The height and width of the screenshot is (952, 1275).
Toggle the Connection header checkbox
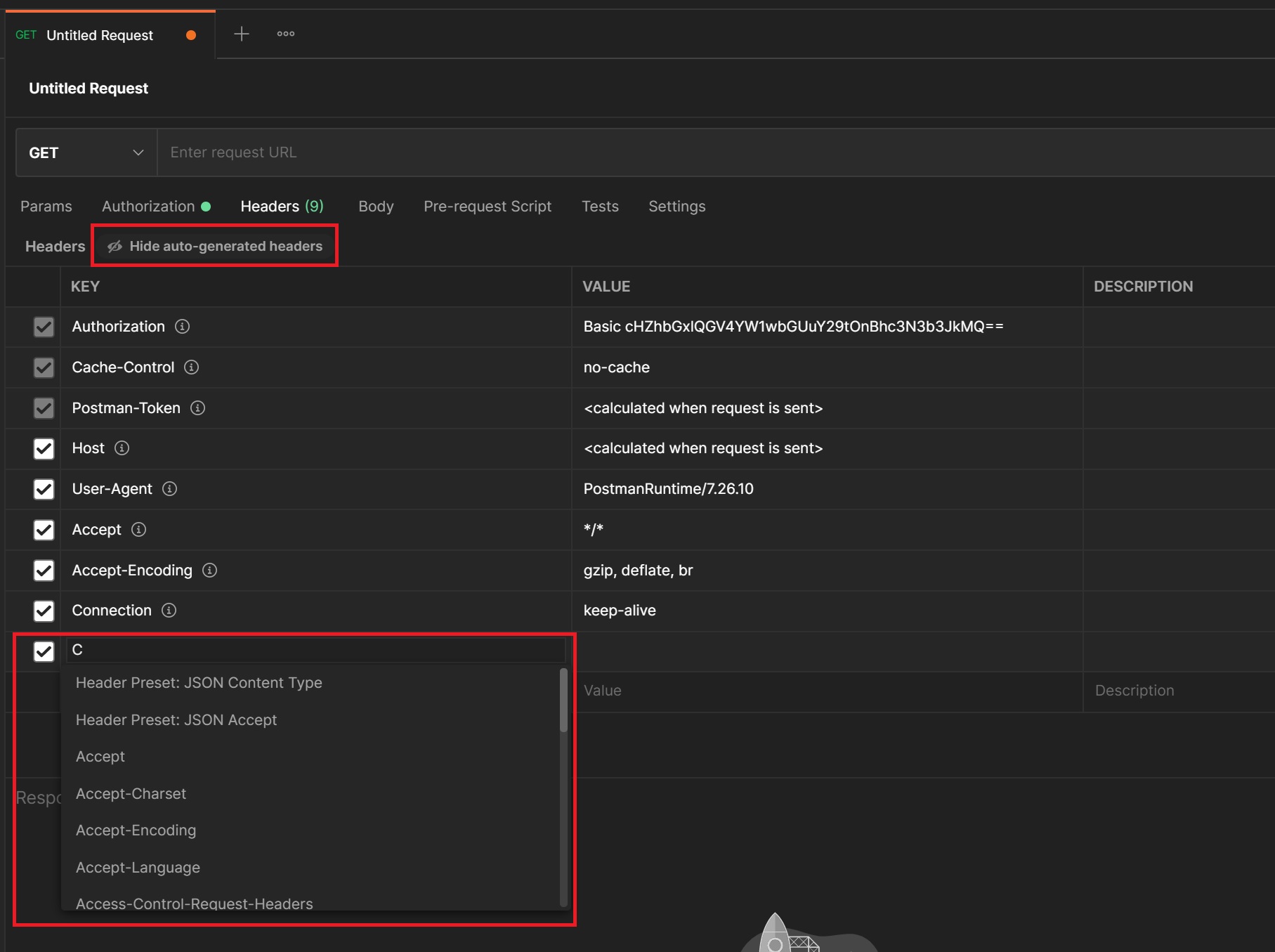coord(44,611)
